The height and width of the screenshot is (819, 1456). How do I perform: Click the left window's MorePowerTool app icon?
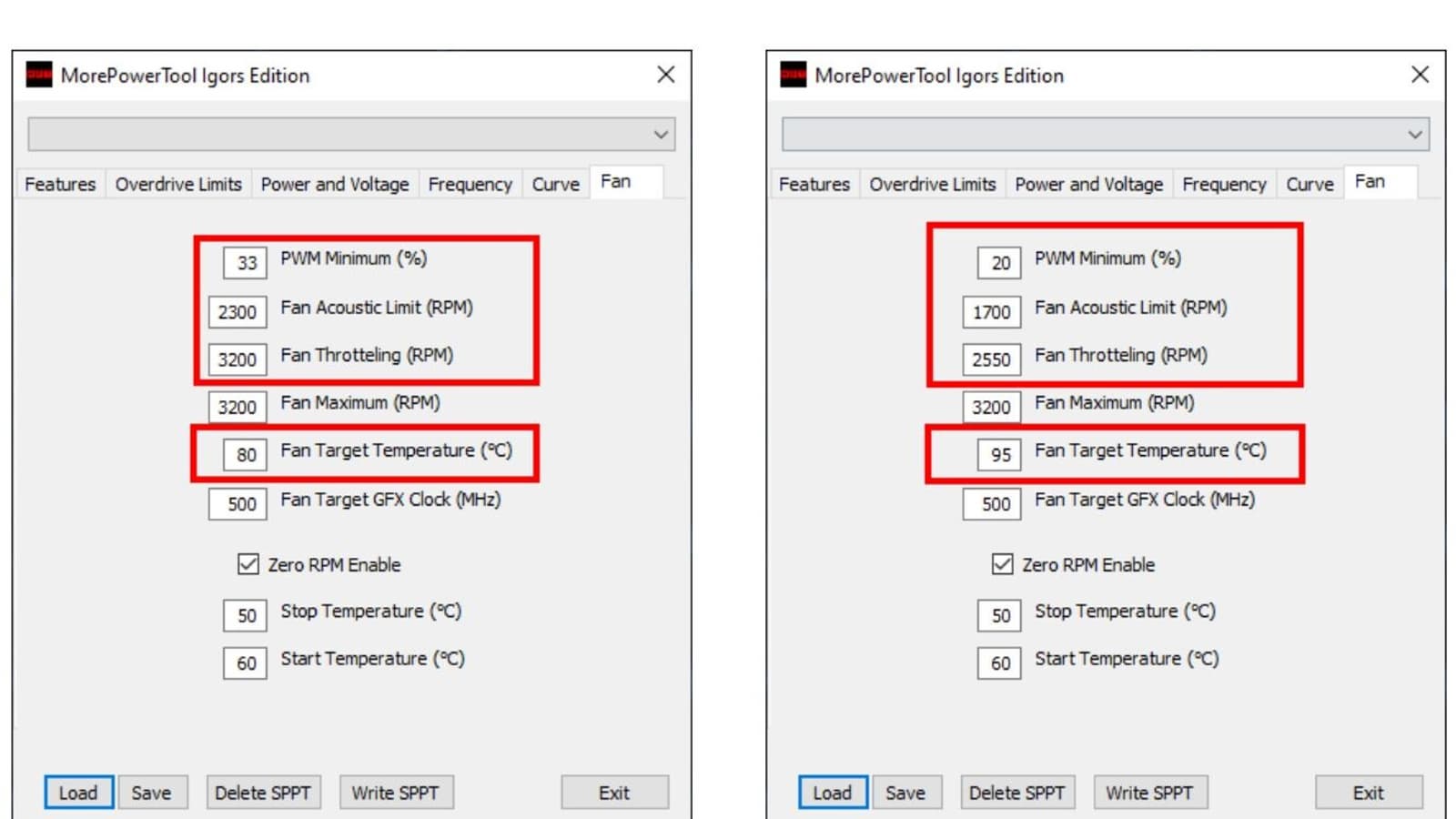(39, 75)
